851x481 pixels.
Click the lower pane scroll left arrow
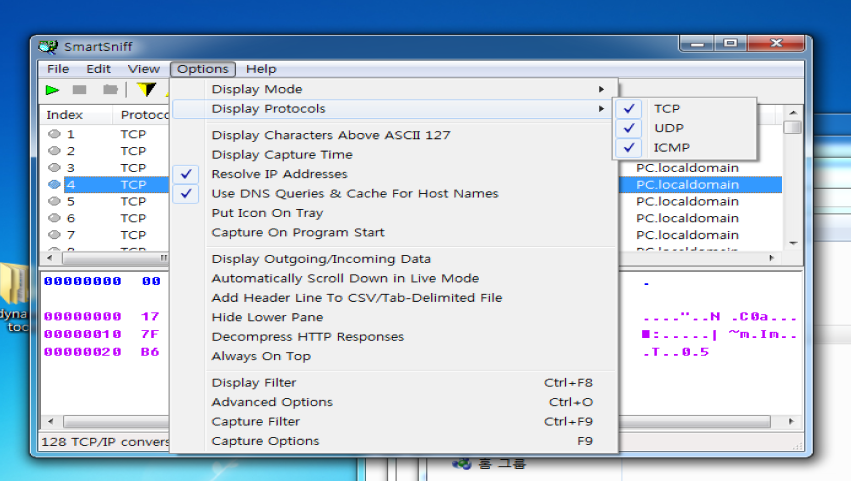pyautogui.click(x=50, y=421)
